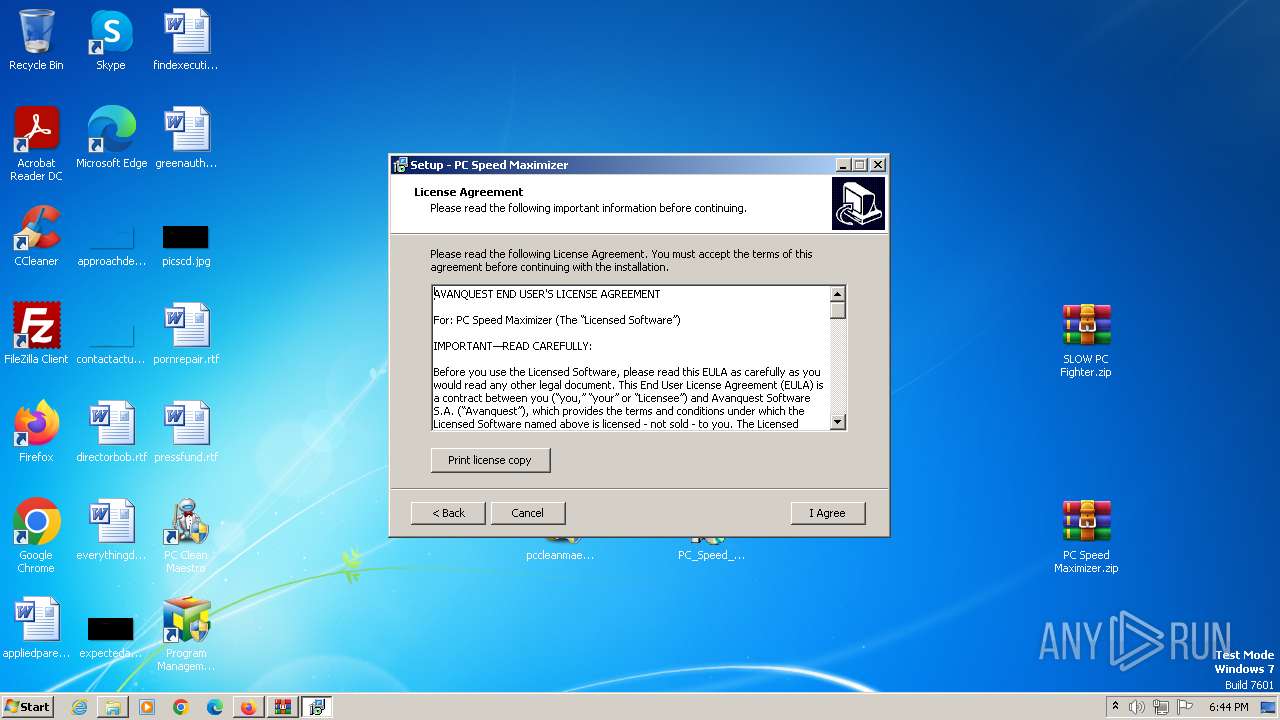The image size is (1280, 720).
Task: Select the Acrobat Reader DC shortcut
Action: [36, 144]
